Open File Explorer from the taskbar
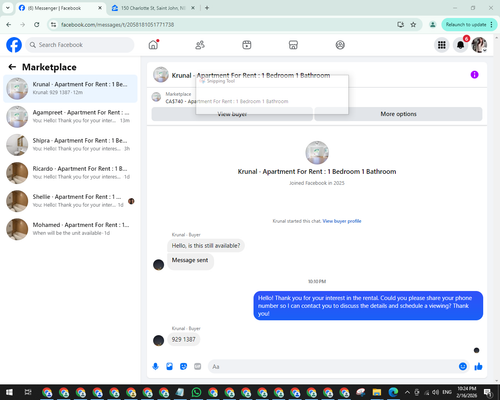 [x=377, y=392]
